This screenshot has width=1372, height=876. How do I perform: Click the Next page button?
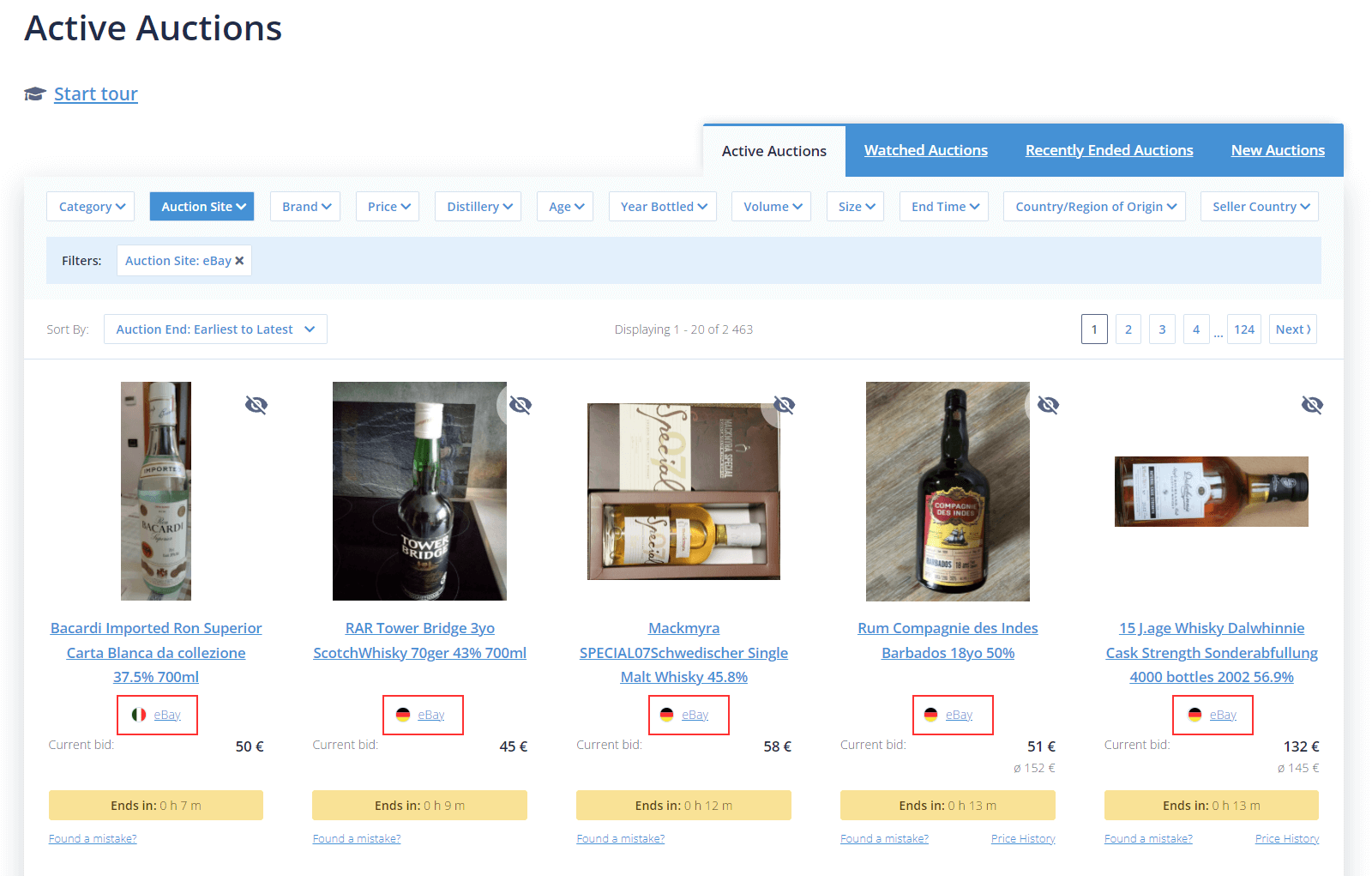(x=1293, y=329)
